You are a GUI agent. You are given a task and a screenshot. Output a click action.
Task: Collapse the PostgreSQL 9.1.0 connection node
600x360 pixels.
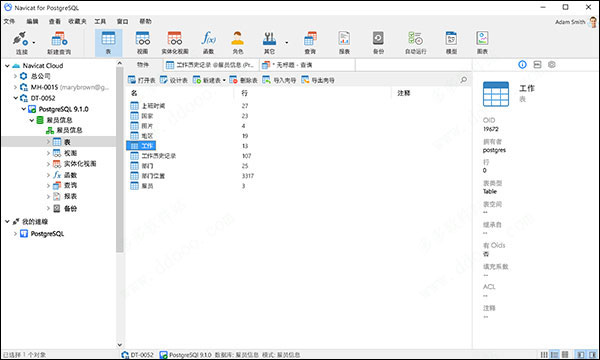[24, 109]
